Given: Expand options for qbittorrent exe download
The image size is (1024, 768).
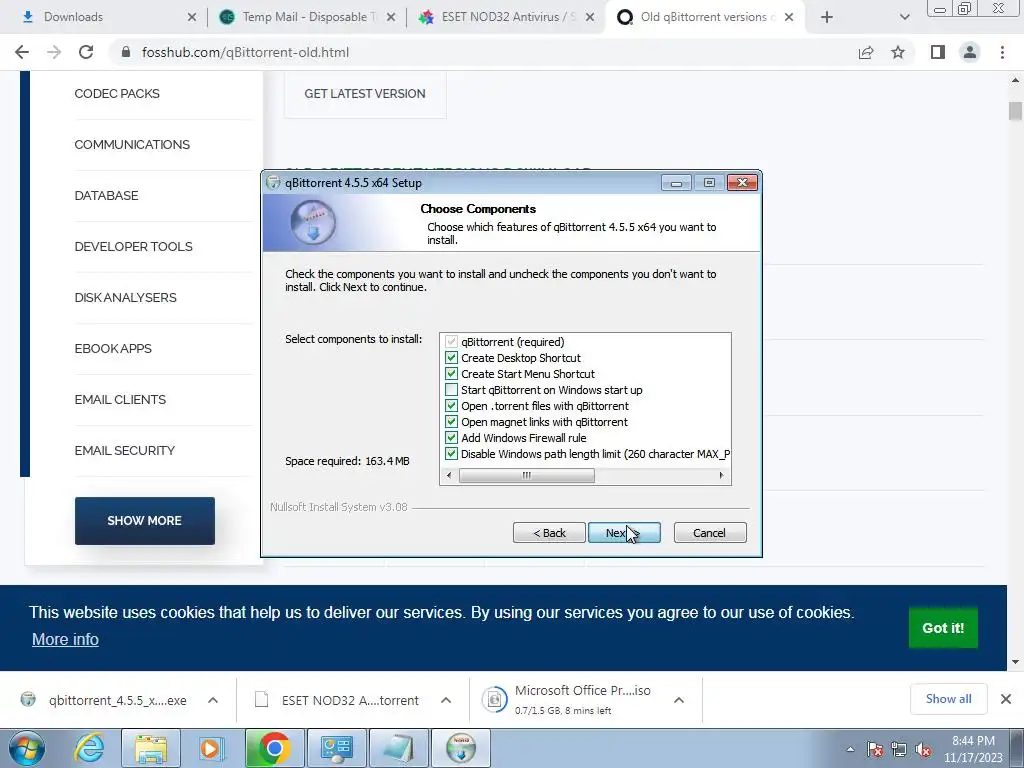Looking at the screenshot, I should [x=213, y=700].
